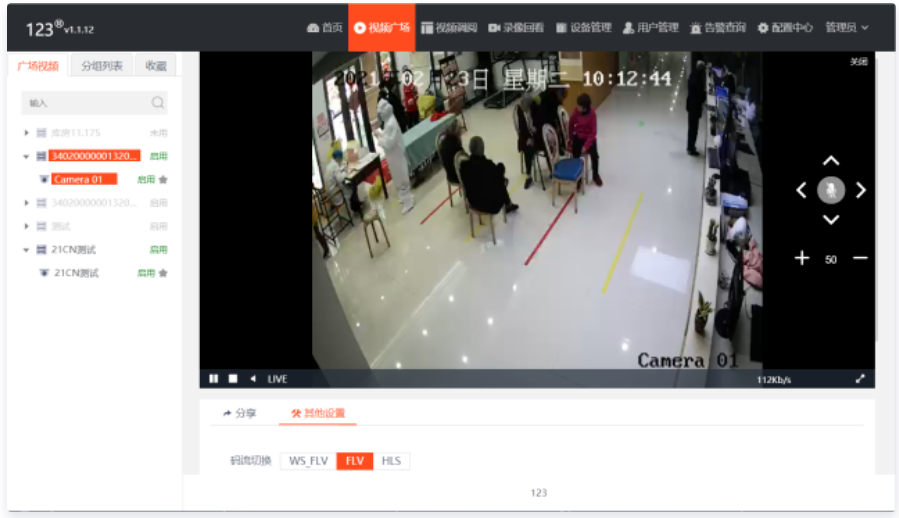Select the 视频广场 nav tab
This screenshot has width=899, height=518.
click(382, 28)
